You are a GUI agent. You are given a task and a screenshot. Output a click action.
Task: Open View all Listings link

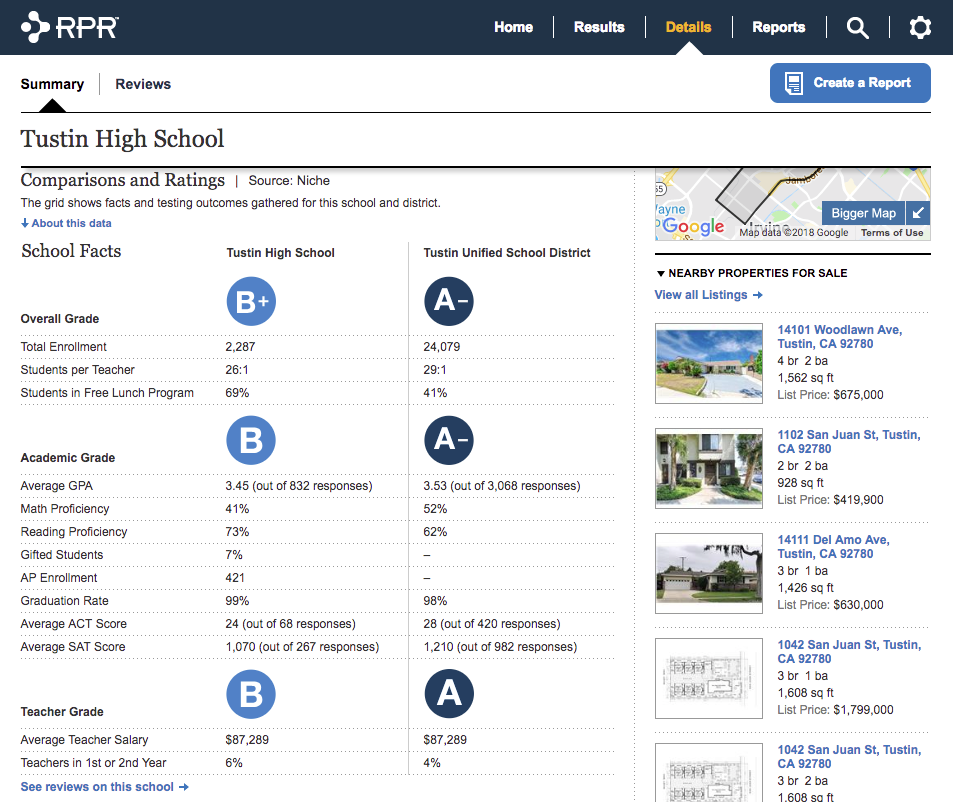(x=709, y=295)
